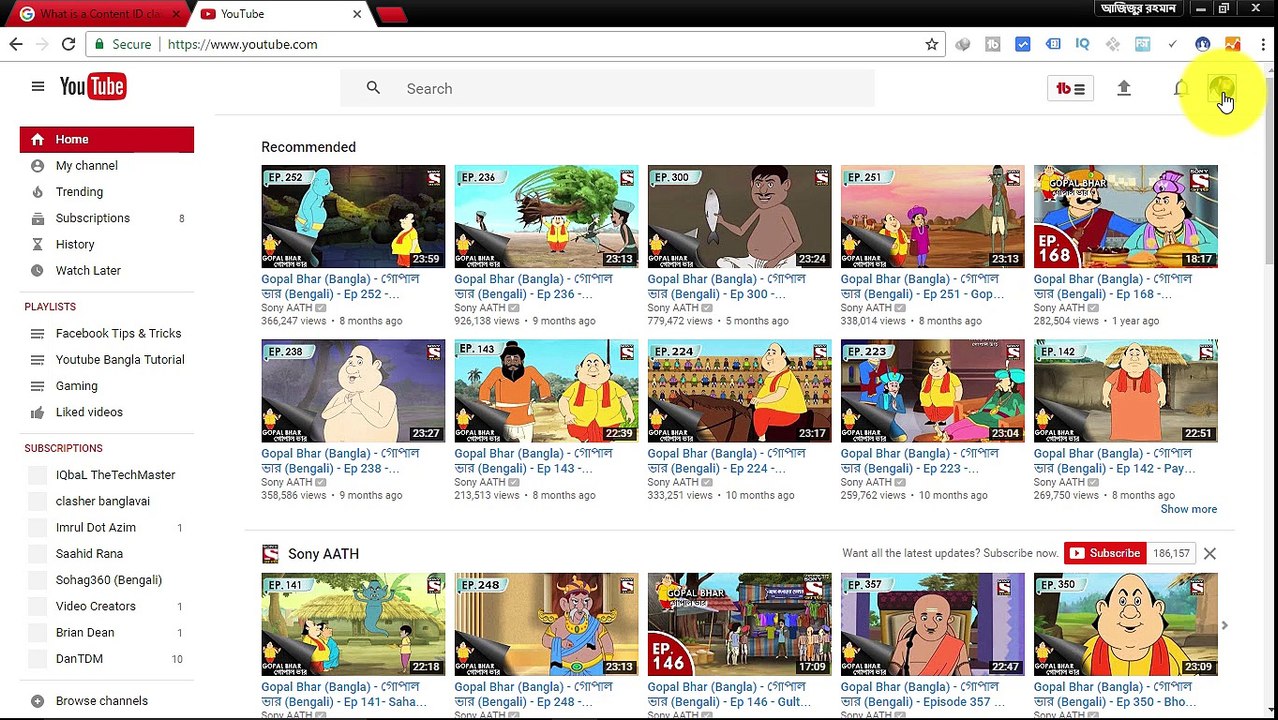Open Gopal Bhar Ep 300 title link

click(x=727, y=286)
